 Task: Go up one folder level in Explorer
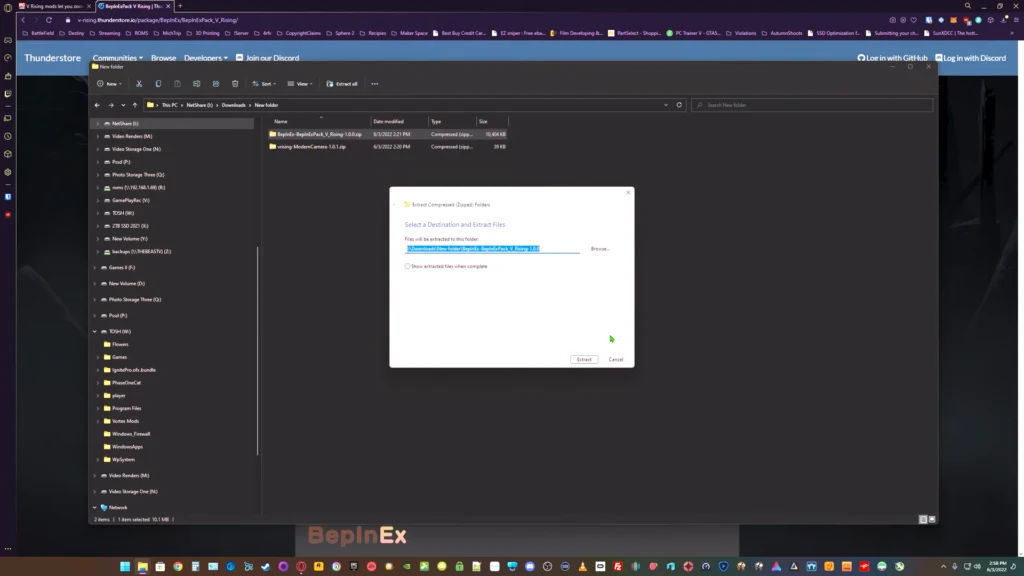pos(135,105)
